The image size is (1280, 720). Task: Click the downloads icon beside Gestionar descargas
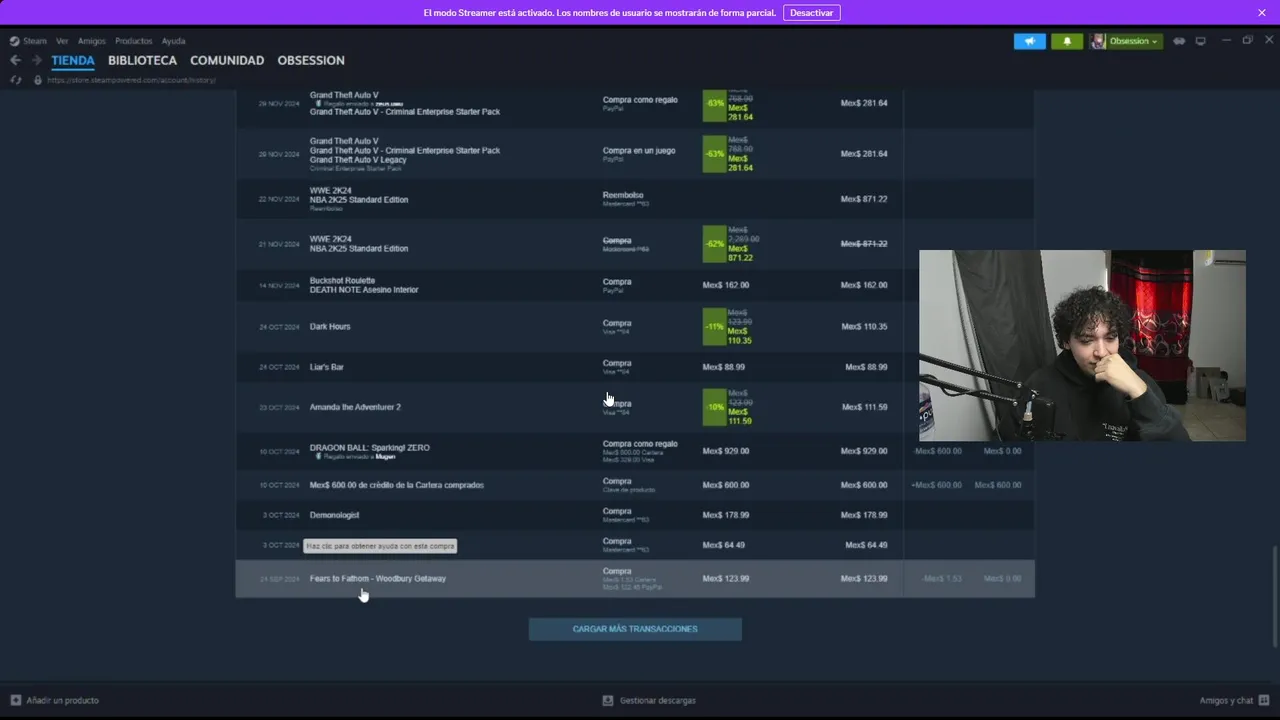608,700
